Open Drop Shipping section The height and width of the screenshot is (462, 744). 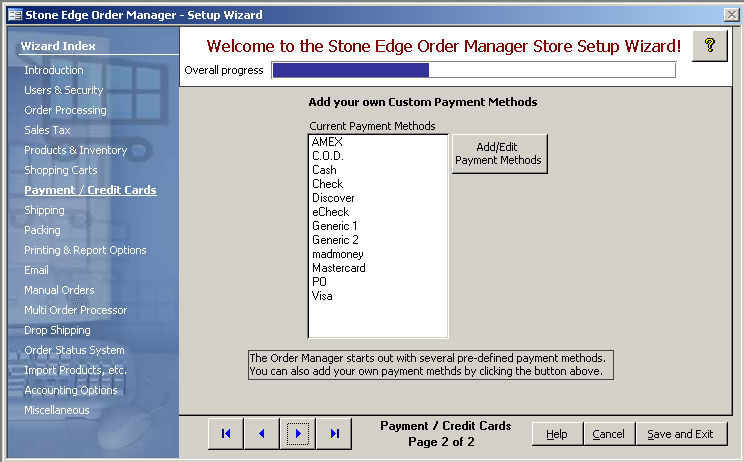coord(57,330)
